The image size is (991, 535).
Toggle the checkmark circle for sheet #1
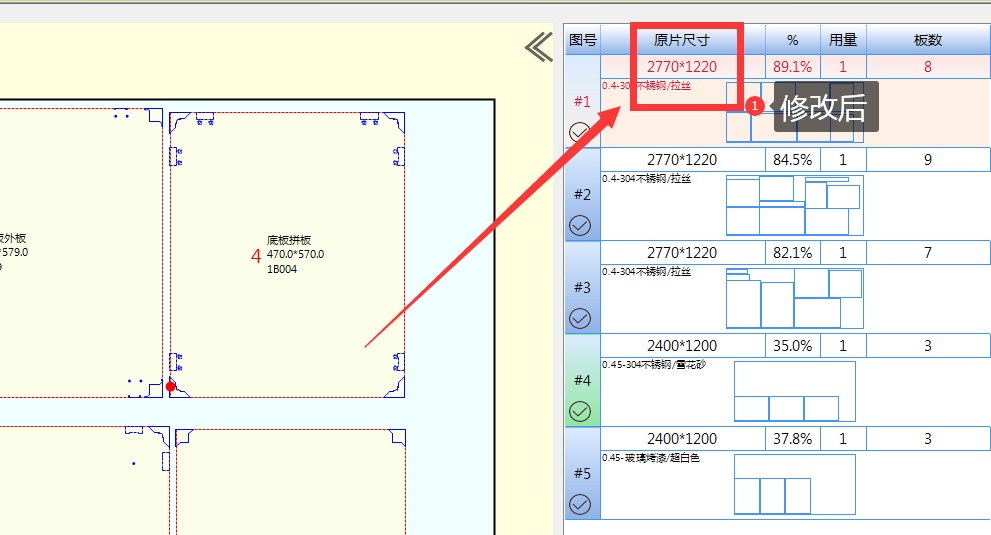click(x=580, y=132)
